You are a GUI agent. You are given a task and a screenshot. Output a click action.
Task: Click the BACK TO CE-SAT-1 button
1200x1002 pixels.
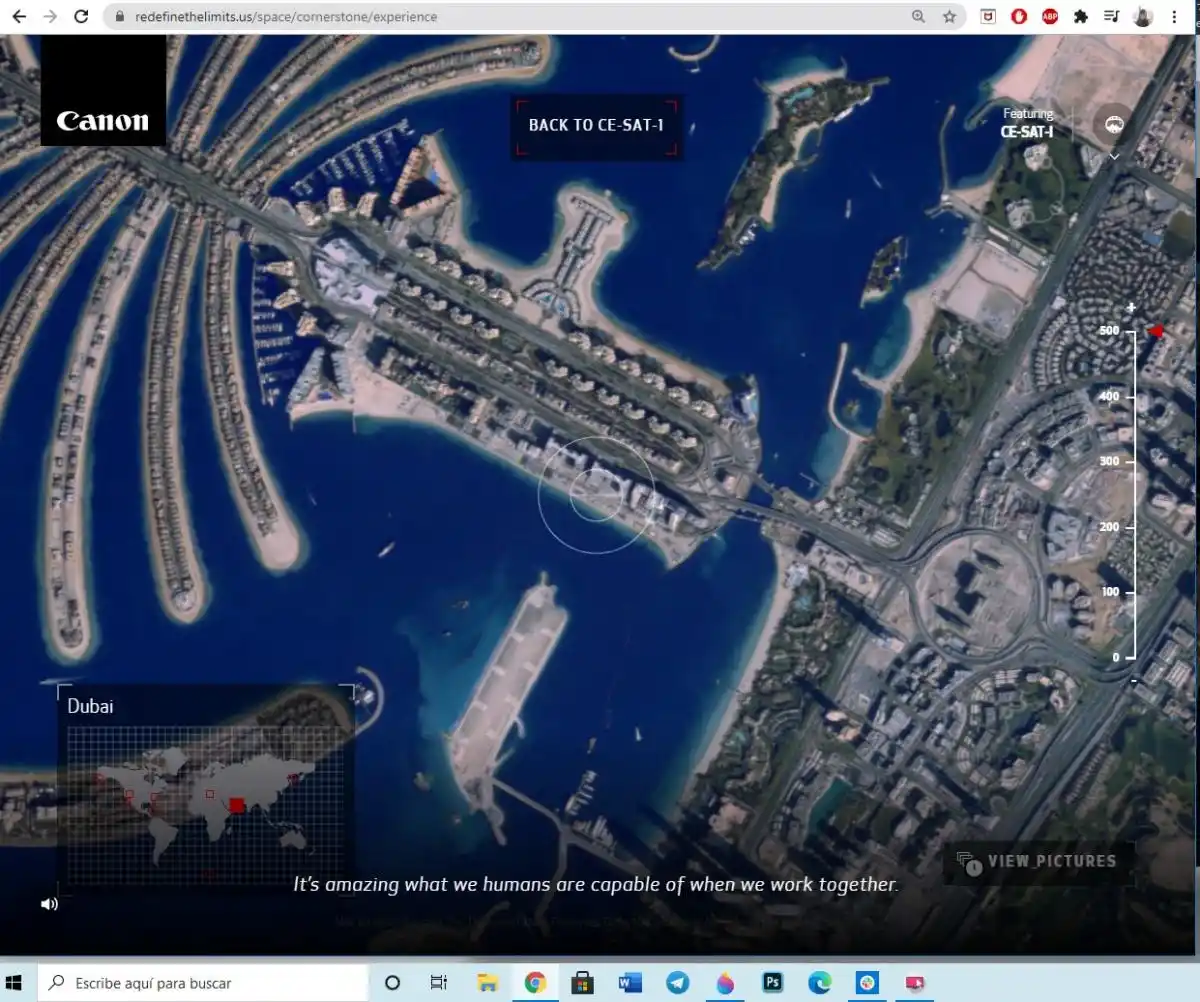coord(596,126)
